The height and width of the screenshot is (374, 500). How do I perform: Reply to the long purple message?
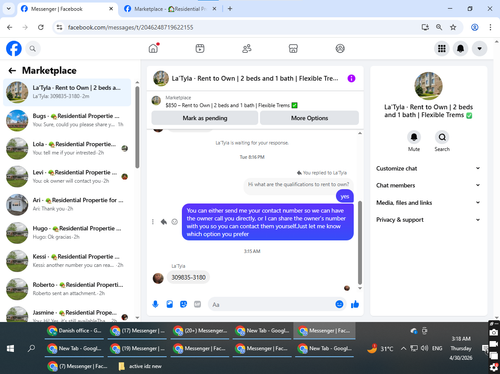click(164, 222)
